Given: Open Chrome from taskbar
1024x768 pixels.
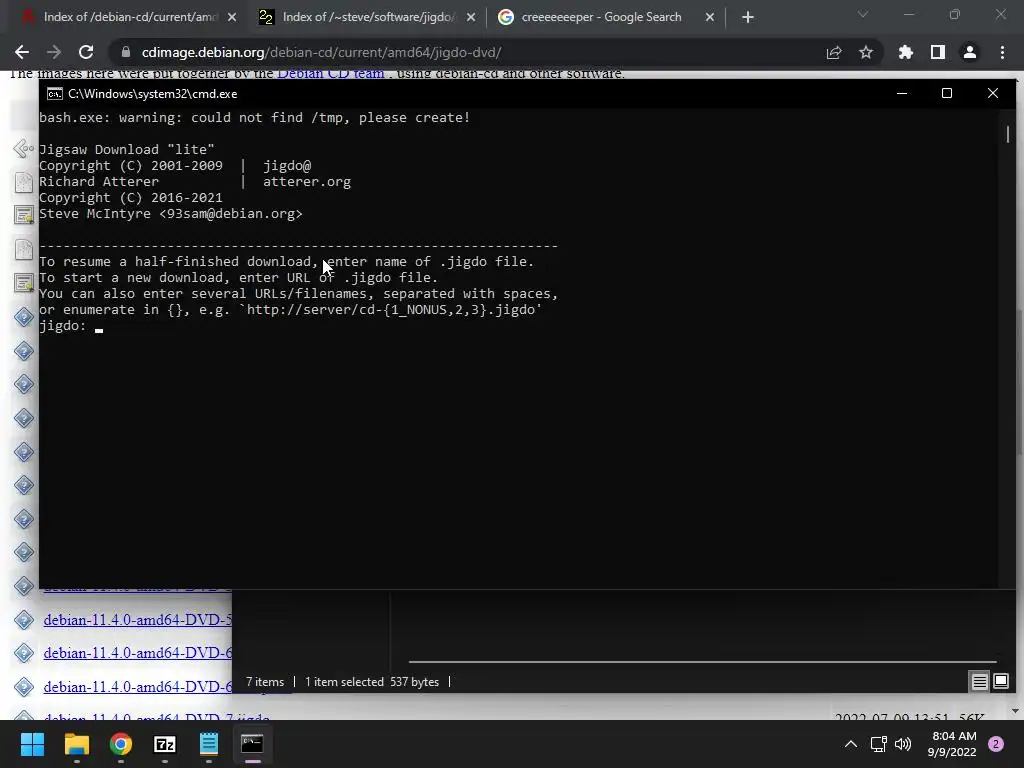Looking at the screenshot, I should 120,744.
